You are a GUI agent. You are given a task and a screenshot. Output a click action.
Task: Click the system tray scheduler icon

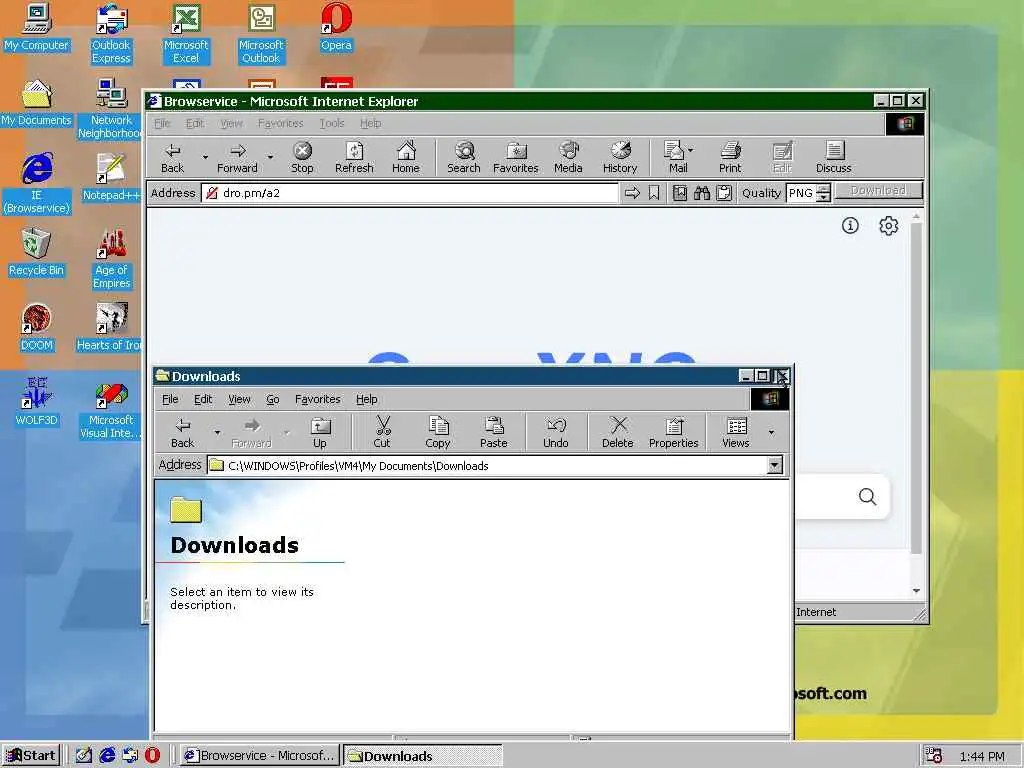[x=934, y=756]
